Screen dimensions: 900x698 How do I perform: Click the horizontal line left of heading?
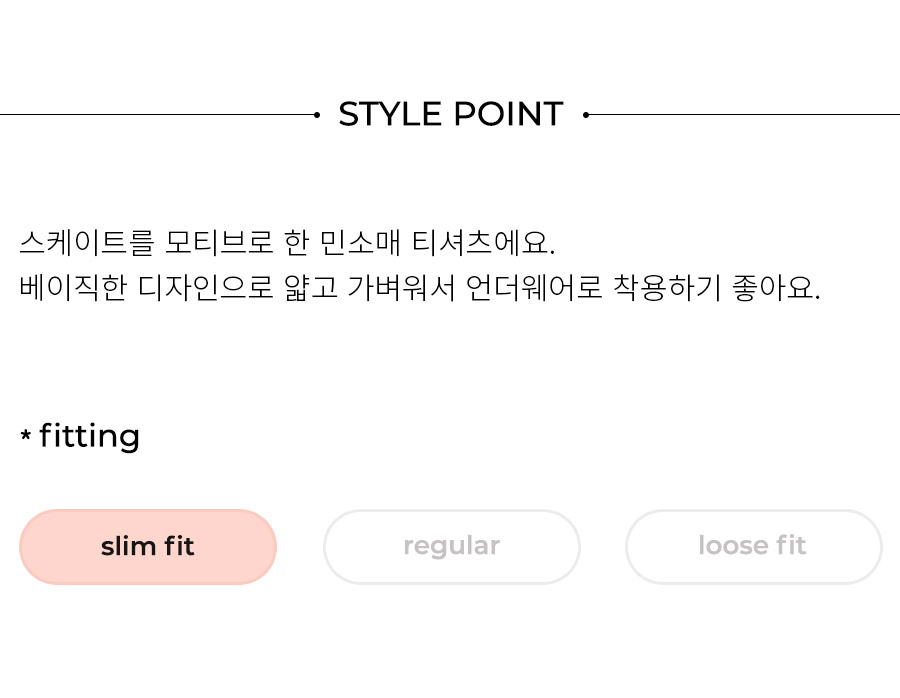[x=157, y=115]
